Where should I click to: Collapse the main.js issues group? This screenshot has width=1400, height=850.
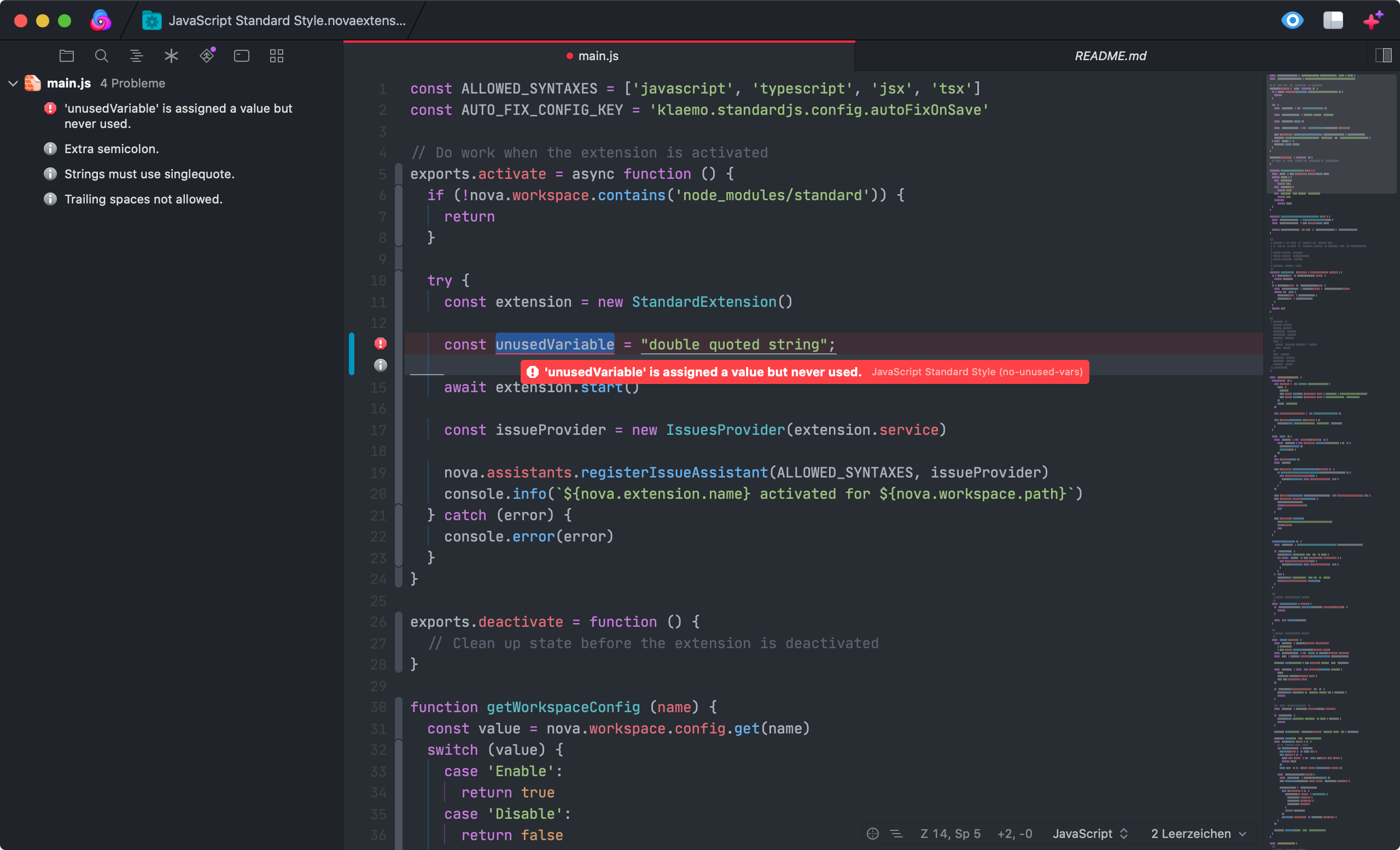tap(13, 84)
